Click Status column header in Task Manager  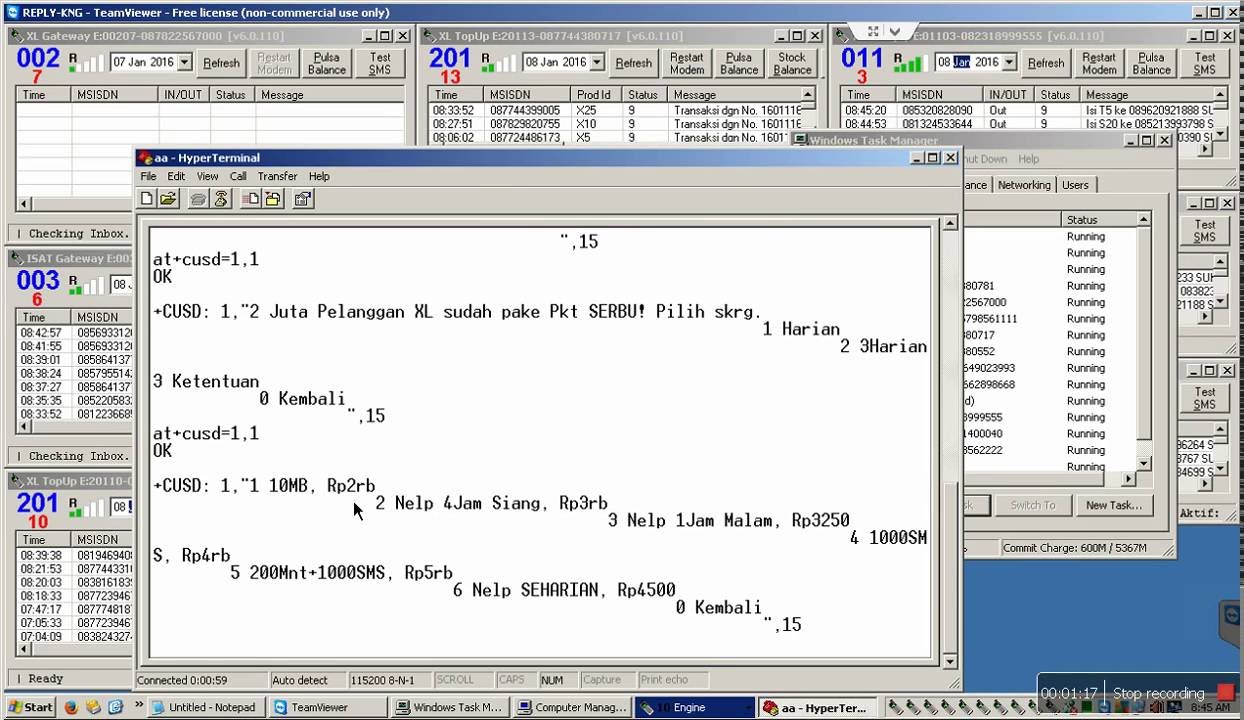coord(1098,220)
